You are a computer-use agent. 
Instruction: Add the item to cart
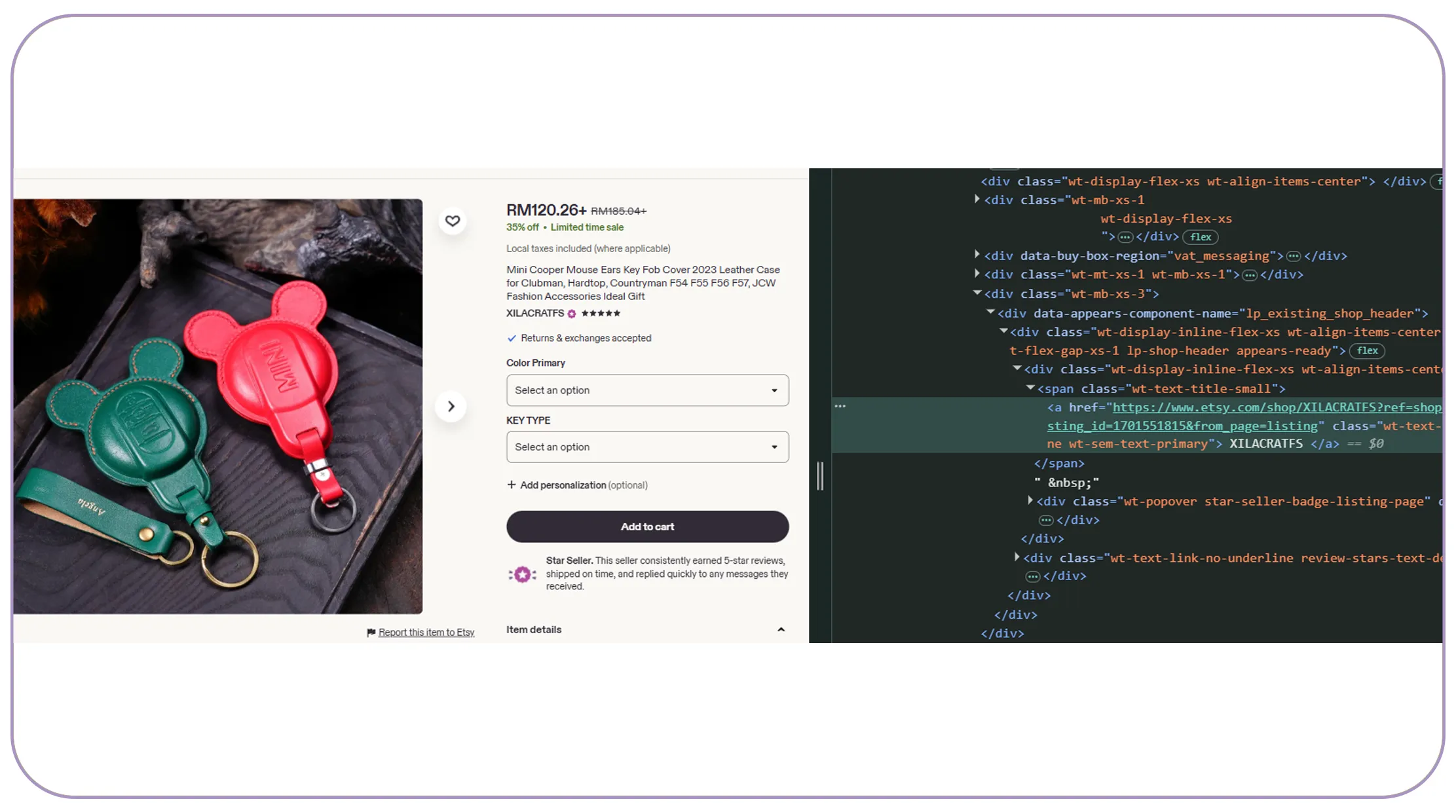point(647,526)
